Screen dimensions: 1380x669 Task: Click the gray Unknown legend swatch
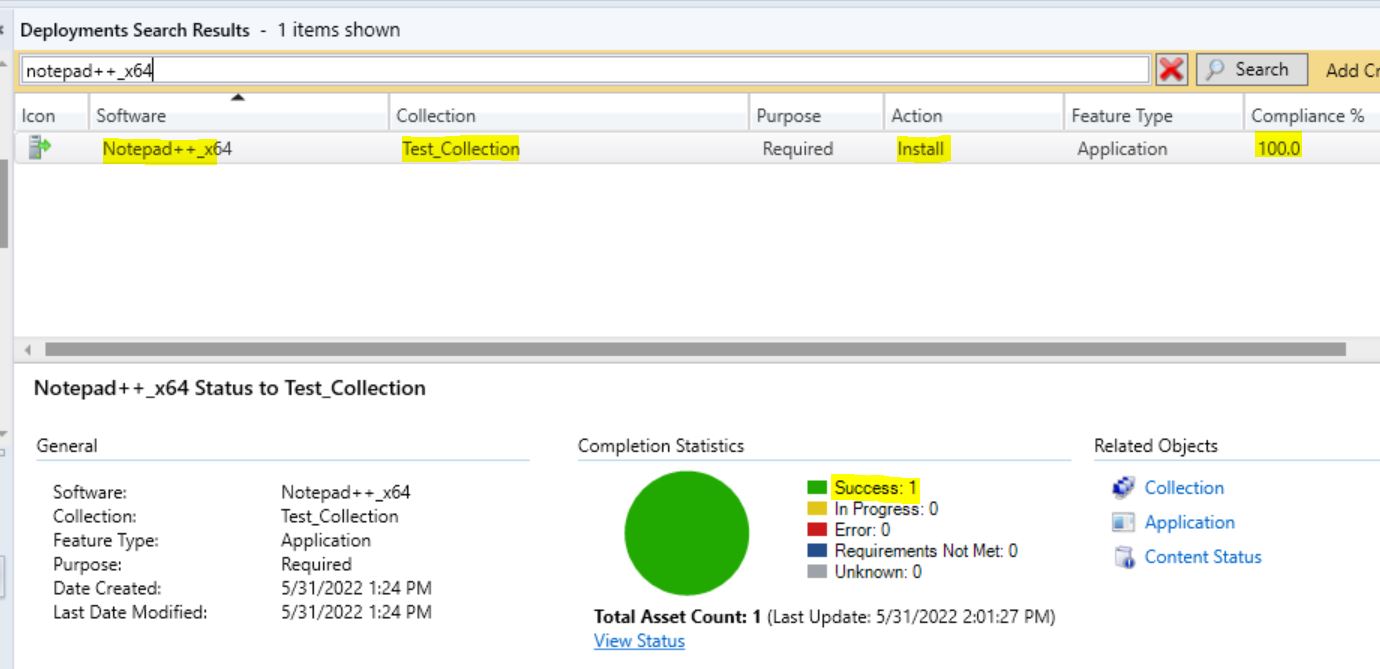click(817, 572)
